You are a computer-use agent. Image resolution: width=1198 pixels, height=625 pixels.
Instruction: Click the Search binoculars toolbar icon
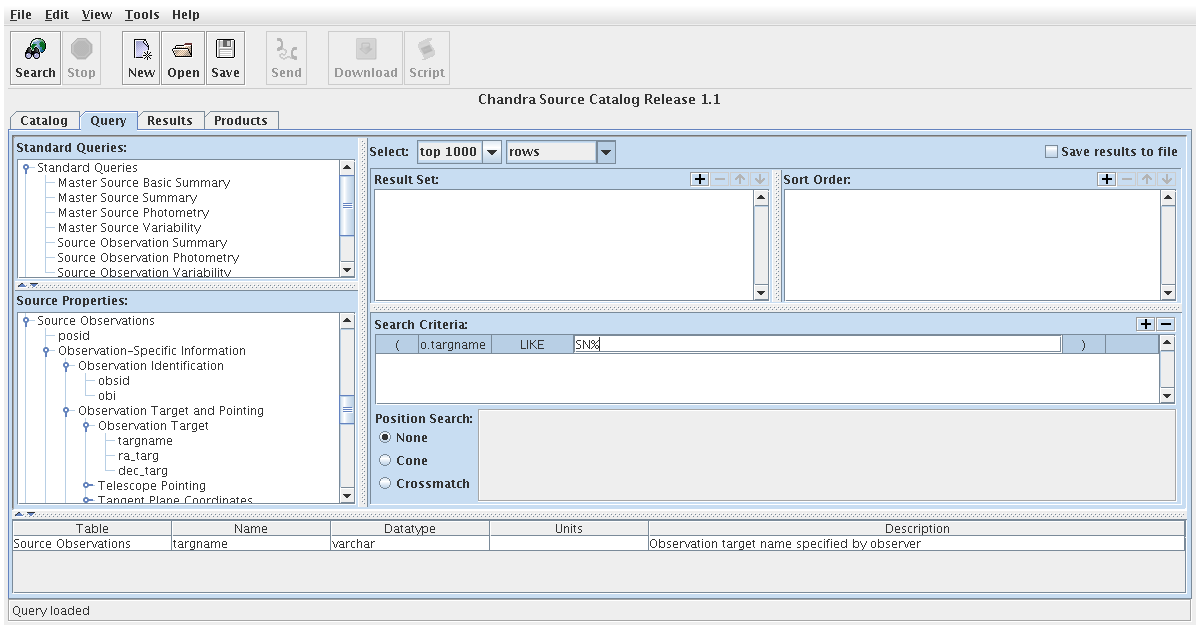pos(35,58)
